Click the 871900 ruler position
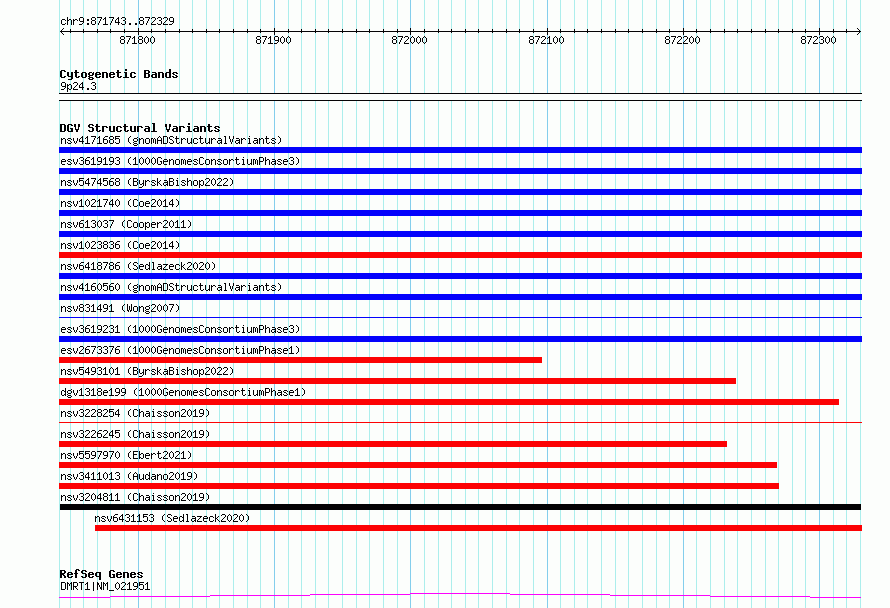 point(274,40)
